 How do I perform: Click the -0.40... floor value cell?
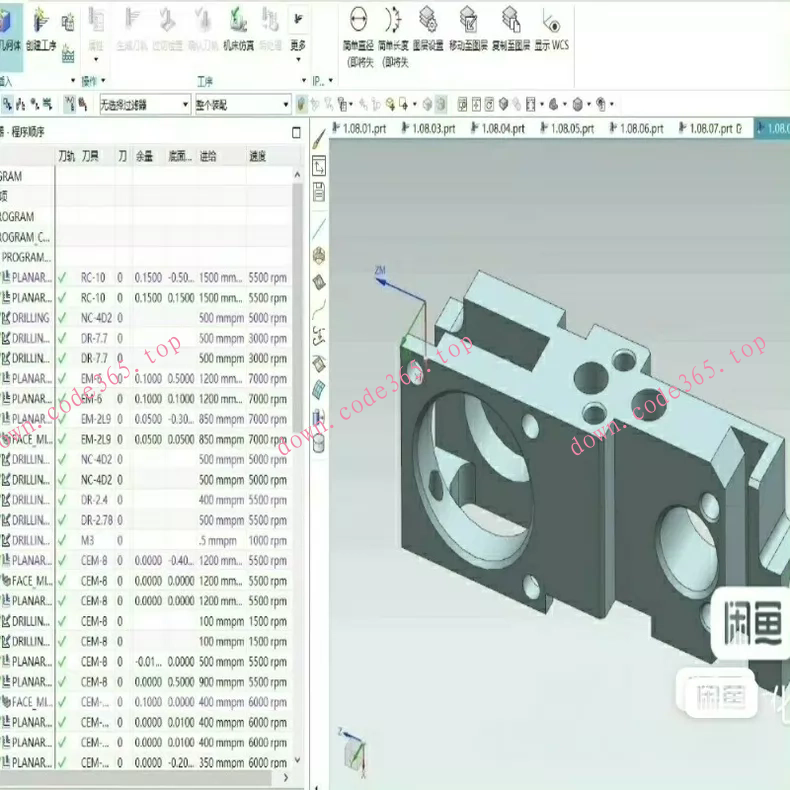tap(181, 561)
